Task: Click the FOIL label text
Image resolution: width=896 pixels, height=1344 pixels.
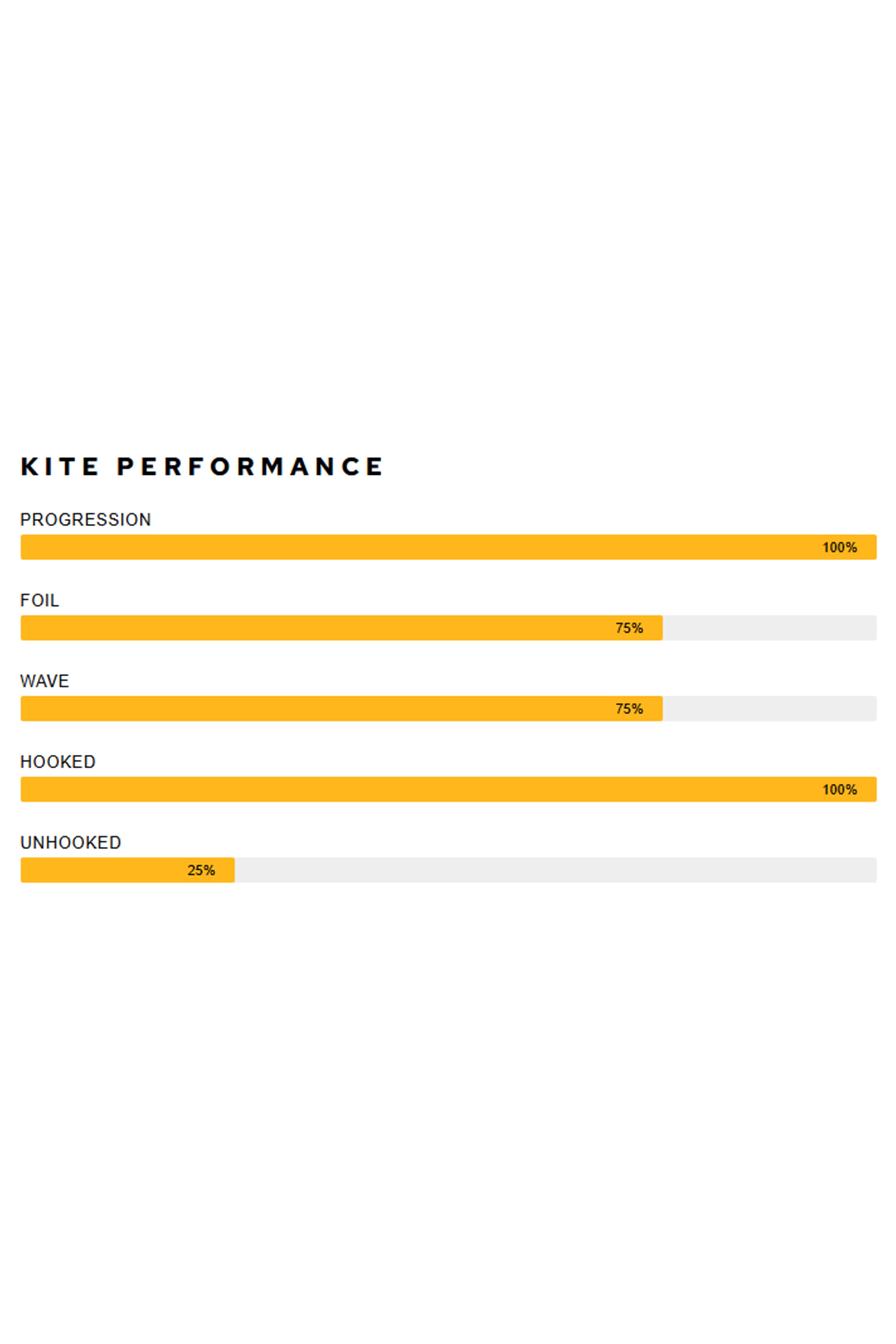Action: pyautogui.click(x=39, y=600)
